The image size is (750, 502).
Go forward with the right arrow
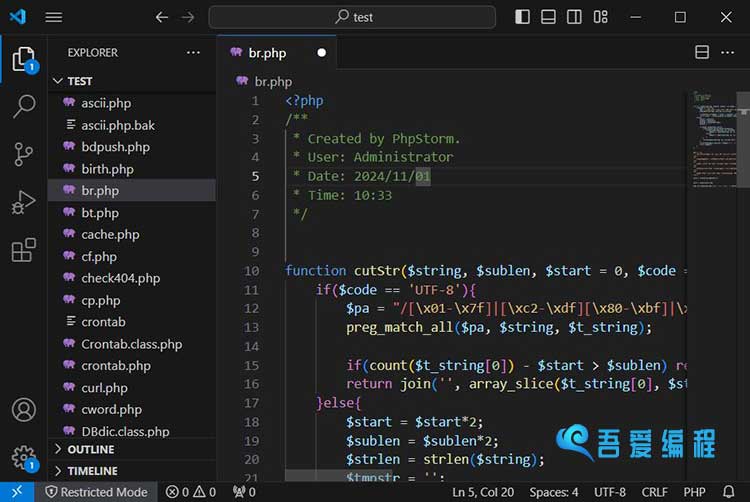[188, 17]
